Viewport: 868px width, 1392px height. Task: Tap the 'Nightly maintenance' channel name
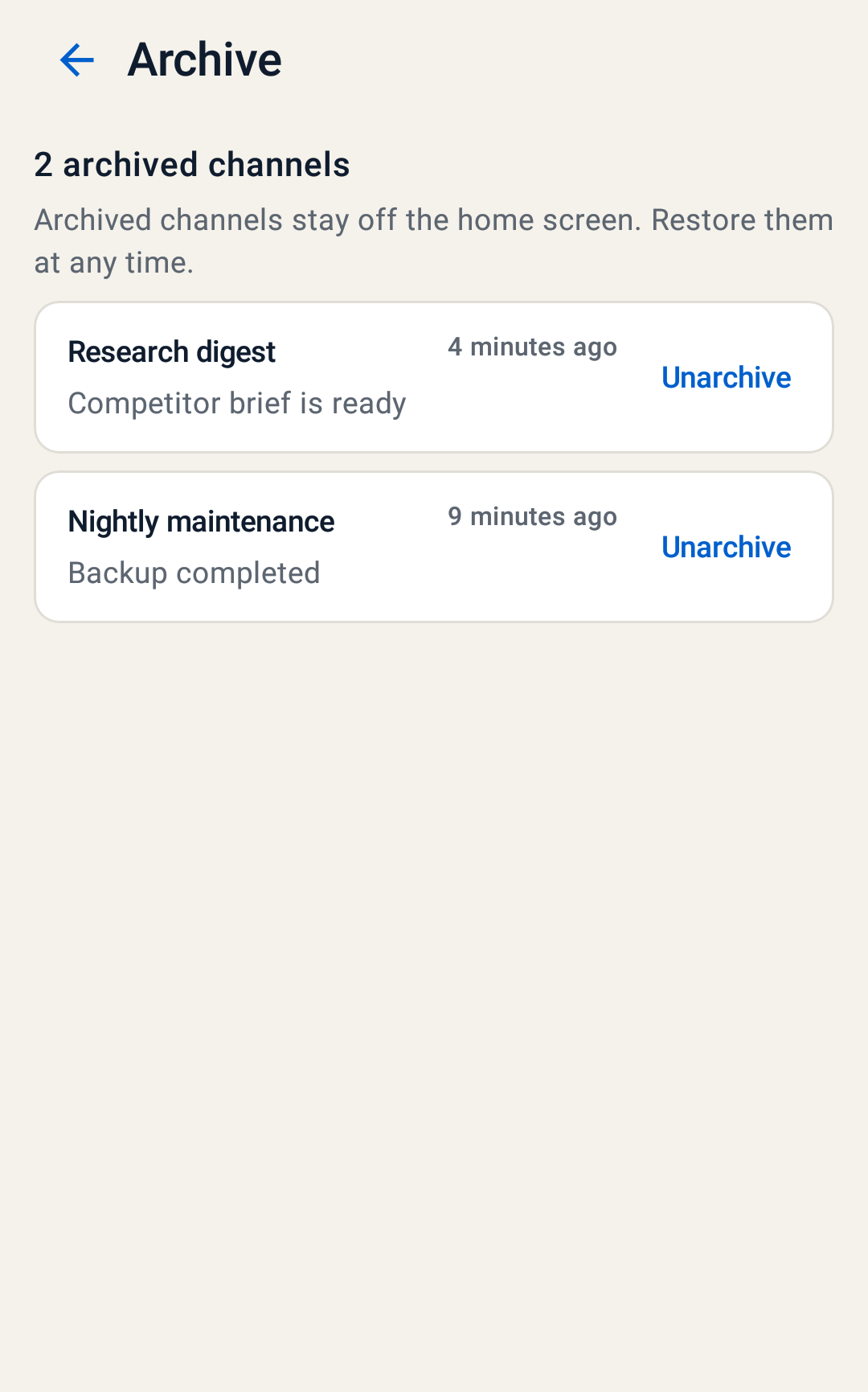click(x=201, y=522)
